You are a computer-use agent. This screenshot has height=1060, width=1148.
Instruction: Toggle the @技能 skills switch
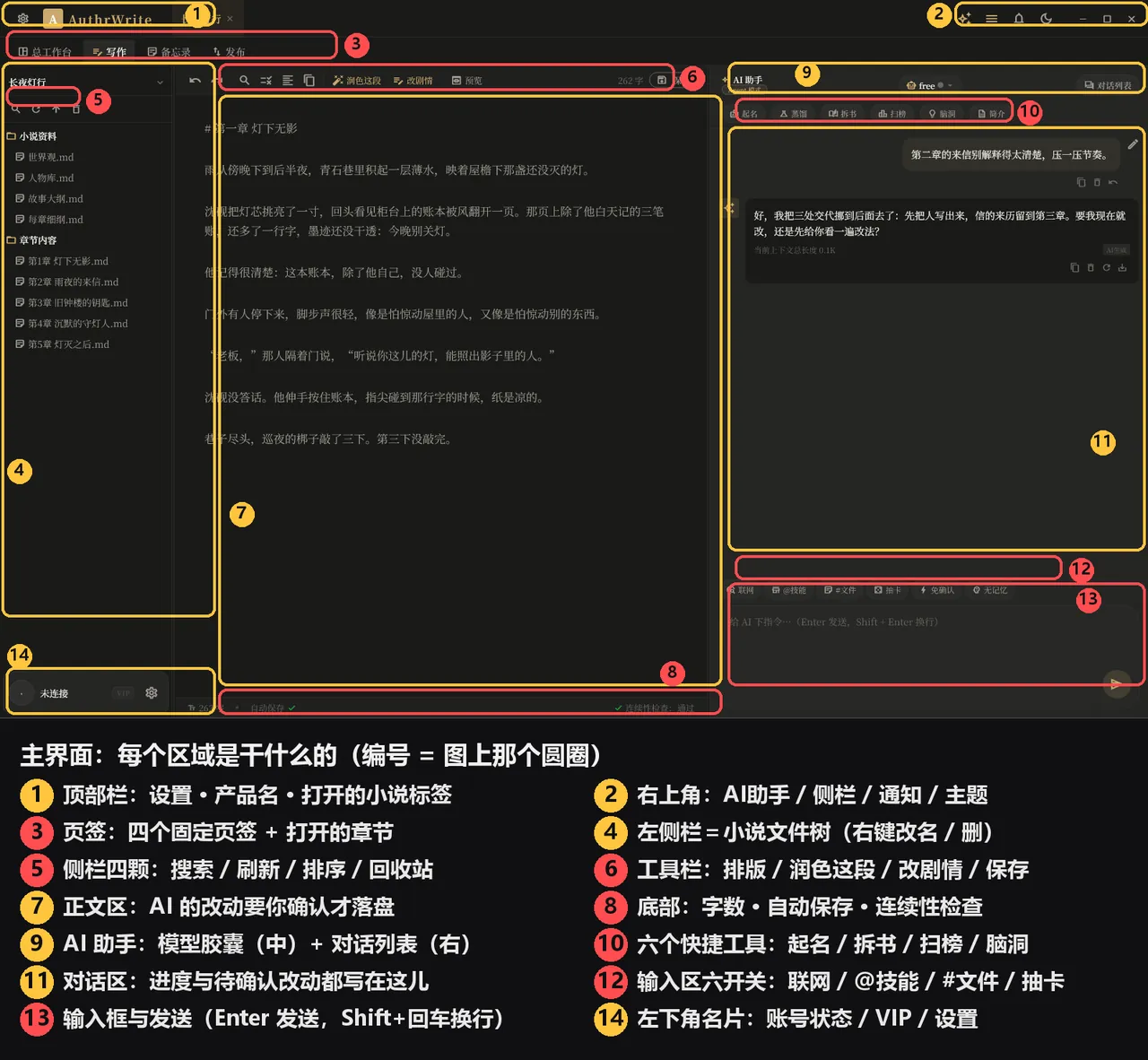point(789,590)
